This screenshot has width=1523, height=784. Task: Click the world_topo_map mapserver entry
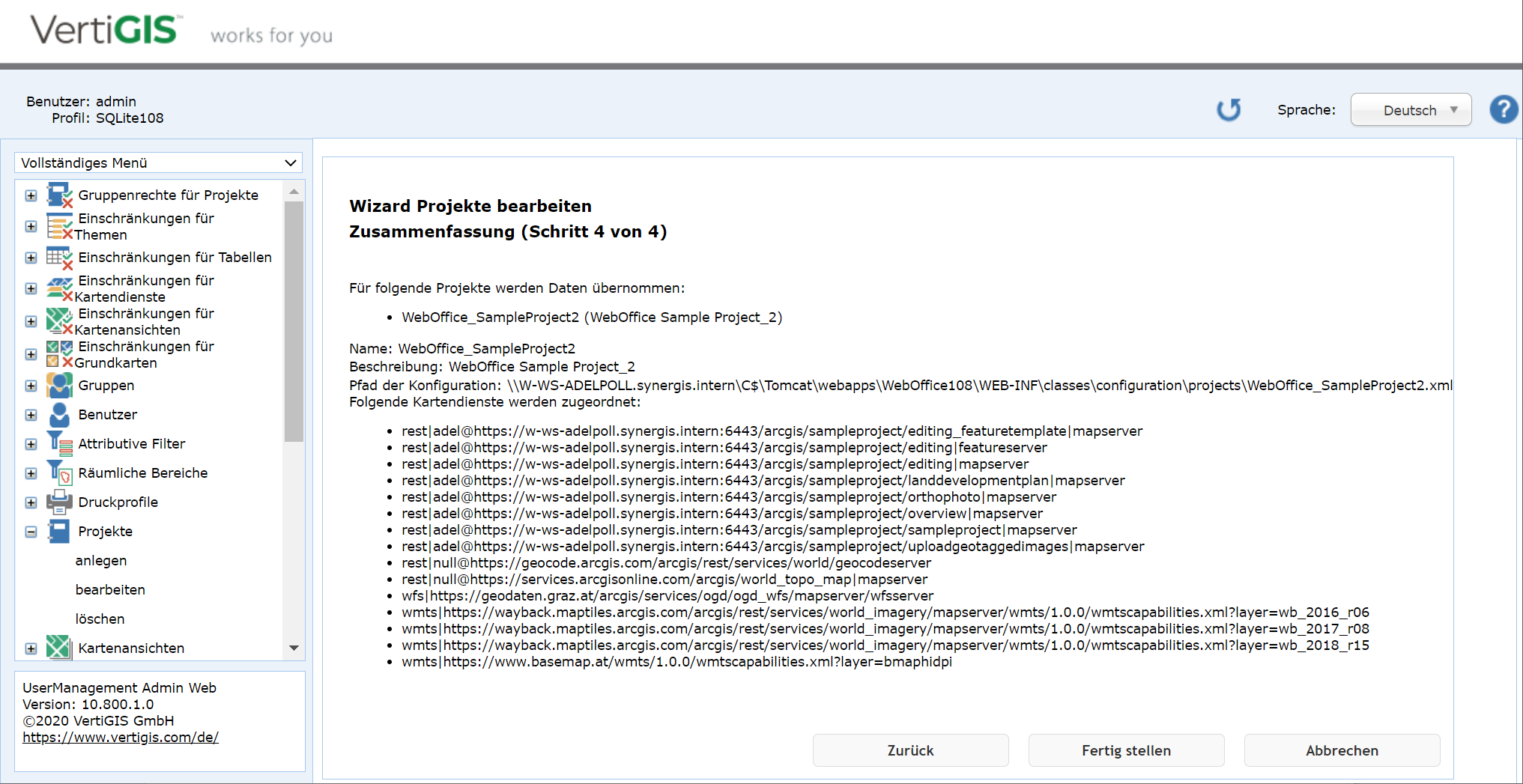[664, 580]
